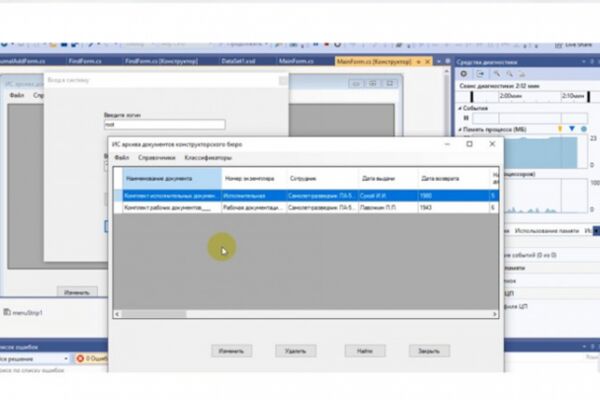Open the Классификаторы menu
This screenshot has width=600, height=400.
tap(208, 158)
